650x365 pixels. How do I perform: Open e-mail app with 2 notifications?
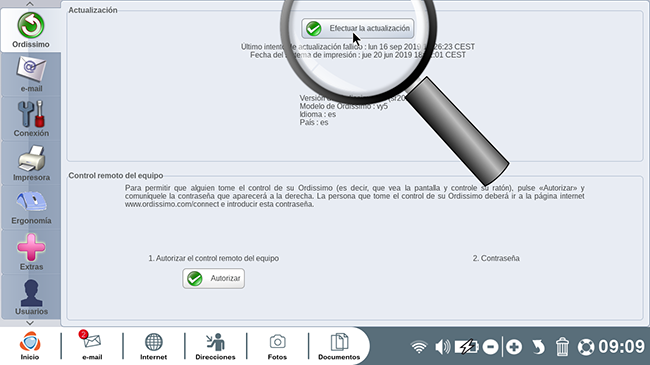(x=92, y=346)
